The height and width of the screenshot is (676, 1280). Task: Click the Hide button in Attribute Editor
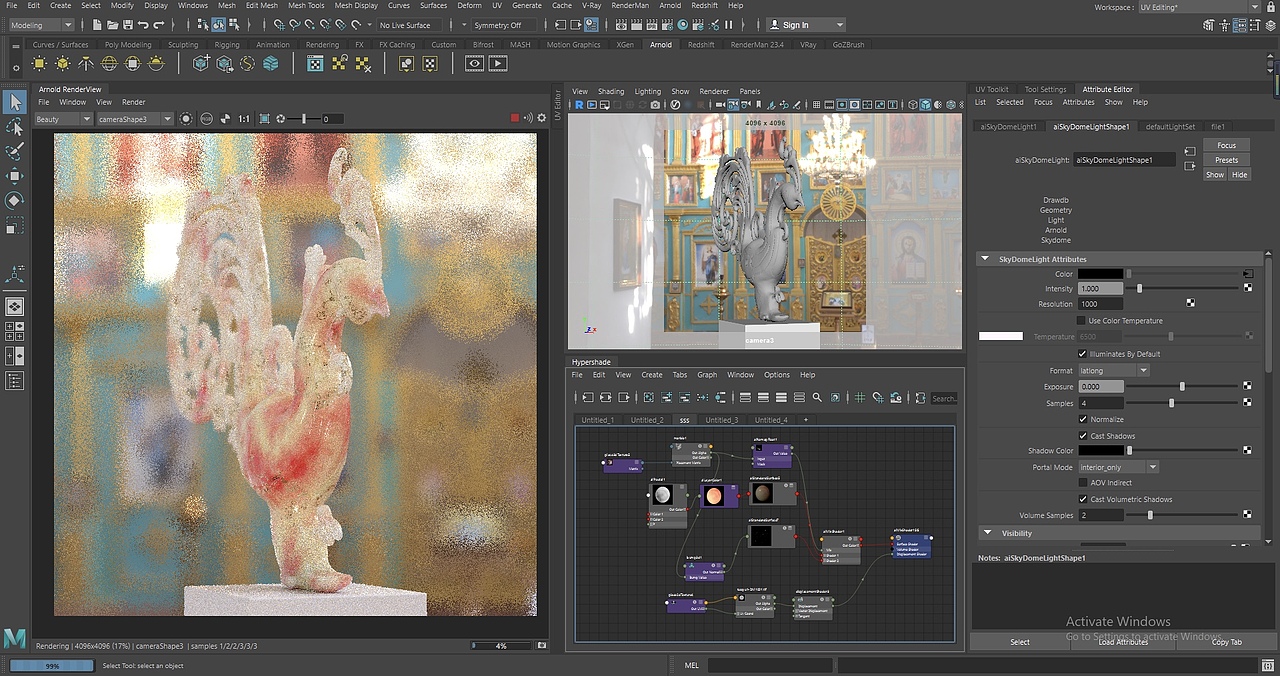pyautogui.click(x=1239, y=175)
